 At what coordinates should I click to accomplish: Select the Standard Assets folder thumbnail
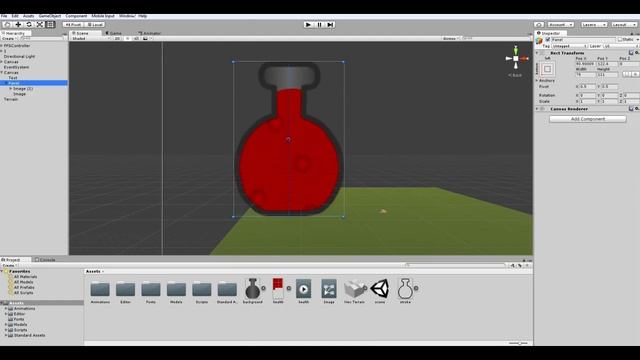(x=227, y=289)
